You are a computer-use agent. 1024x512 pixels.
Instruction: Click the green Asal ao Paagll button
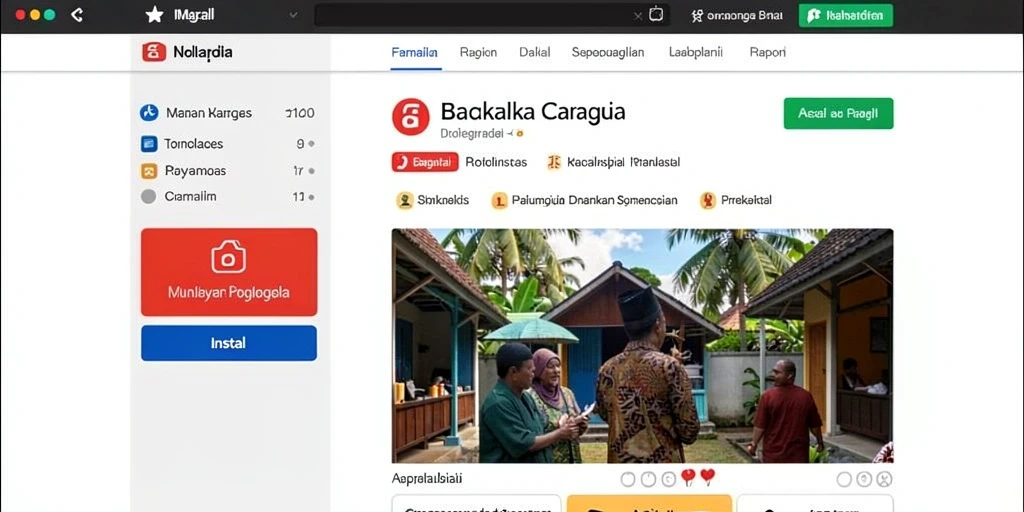pos(838,113)
